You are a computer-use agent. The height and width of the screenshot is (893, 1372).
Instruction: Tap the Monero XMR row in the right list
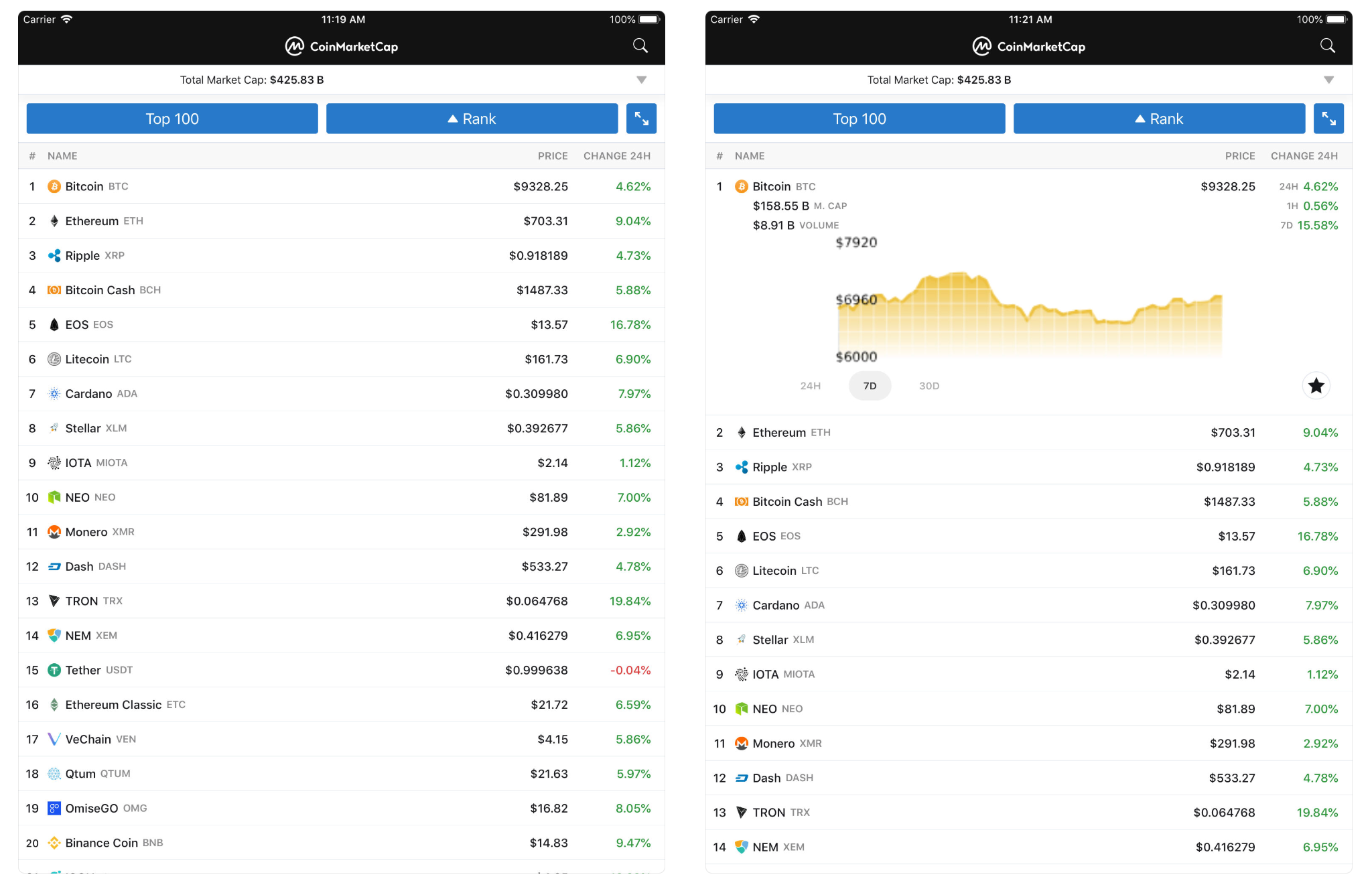pyautogui.click(x=1029, y=744)
